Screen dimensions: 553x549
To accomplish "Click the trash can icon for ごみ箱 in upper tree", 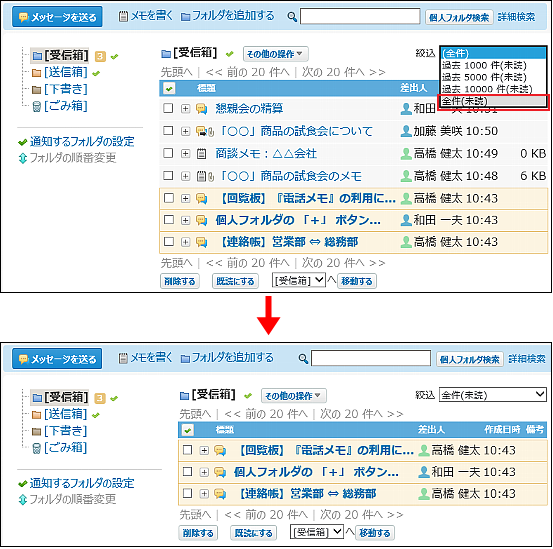I will pyautogui.click(x=37, y=106).
